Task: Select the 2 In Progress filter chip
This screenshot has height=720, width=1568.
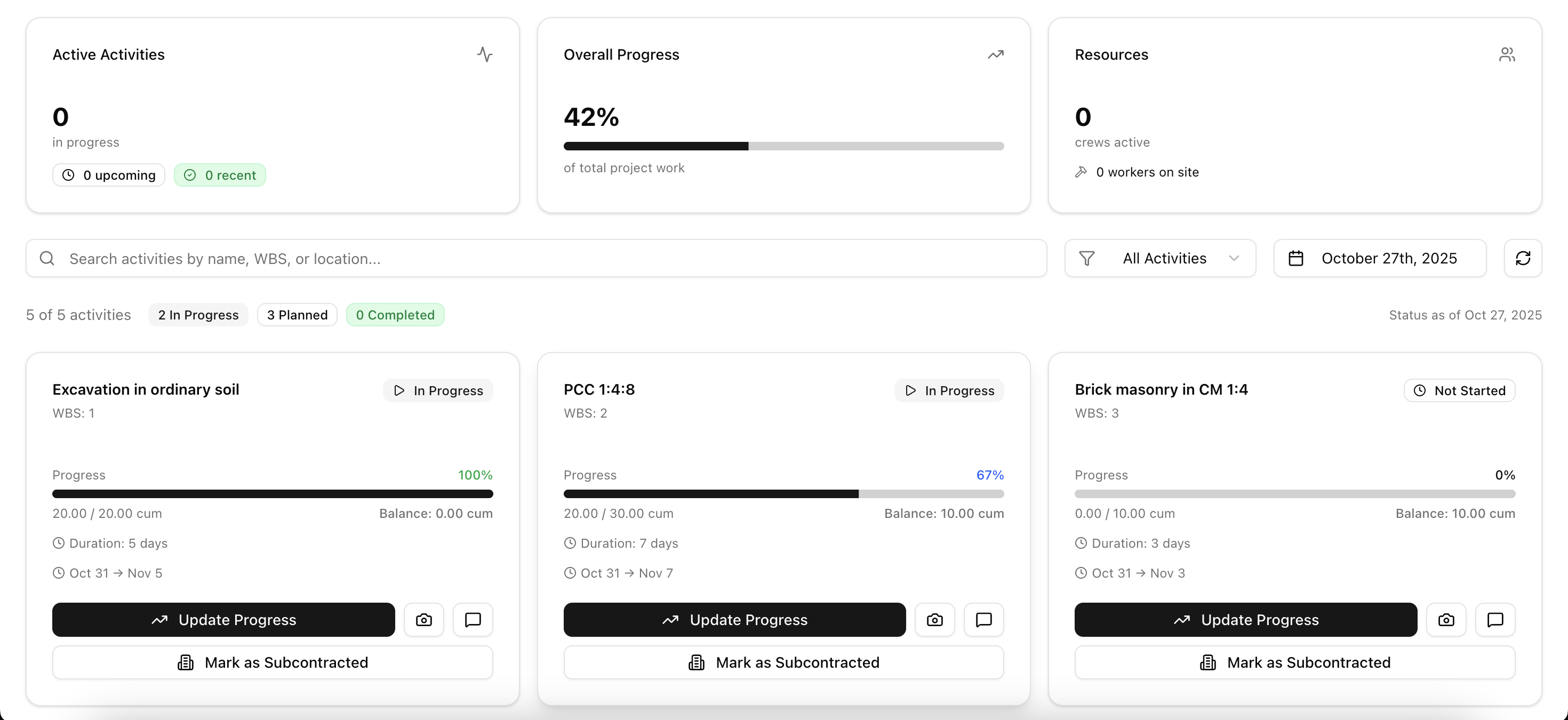Action: pos(198,315)
